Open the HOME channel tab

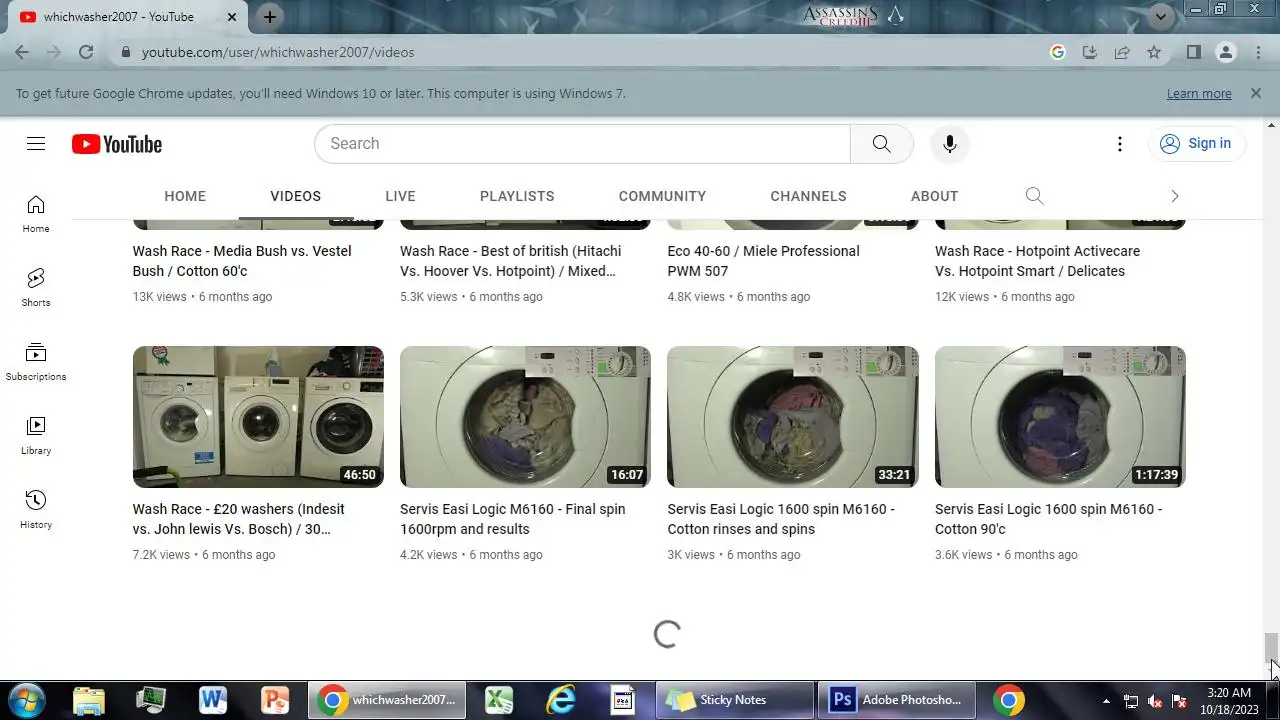tap(185, 196)
